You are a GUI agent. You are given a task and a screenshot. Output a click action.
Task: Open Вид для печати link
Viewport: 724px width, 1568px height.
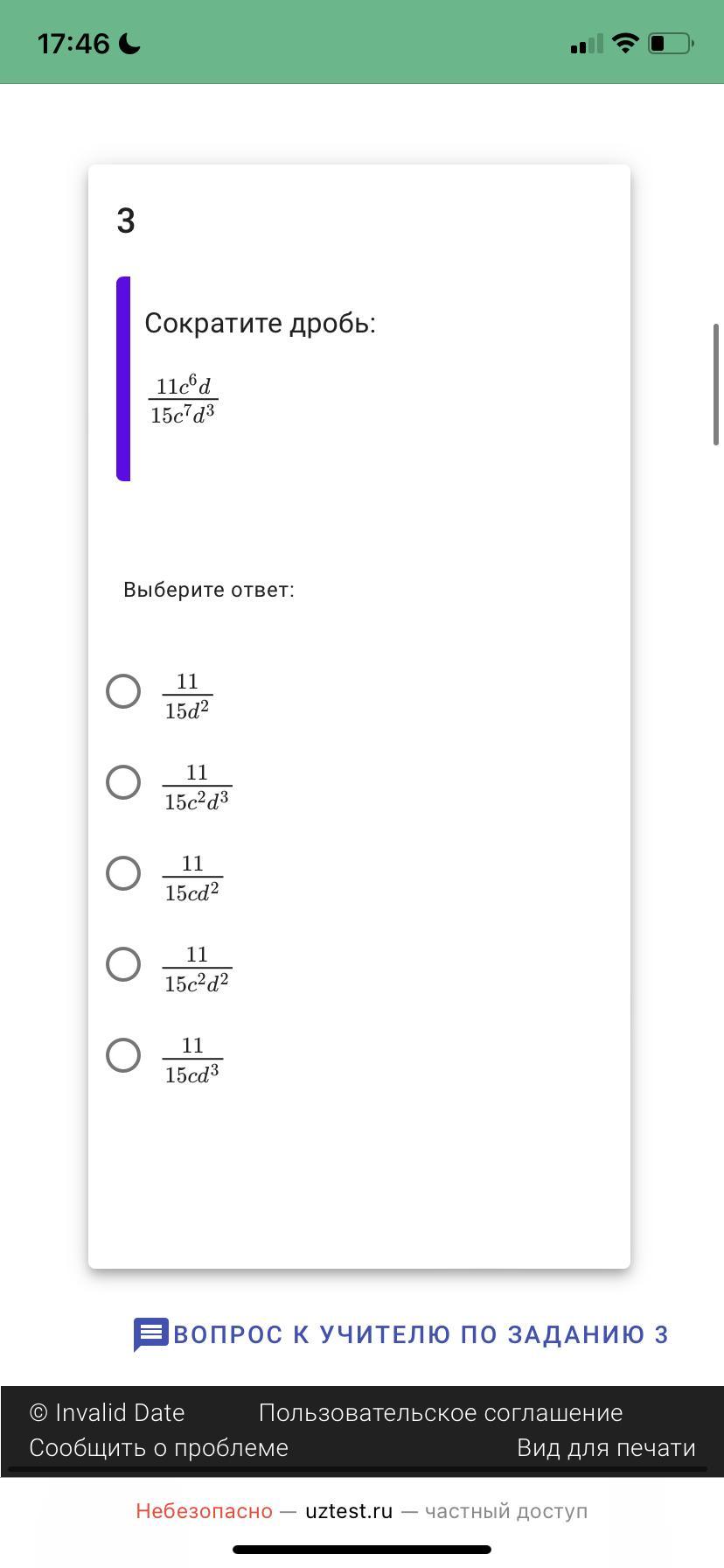point(606,1448)
